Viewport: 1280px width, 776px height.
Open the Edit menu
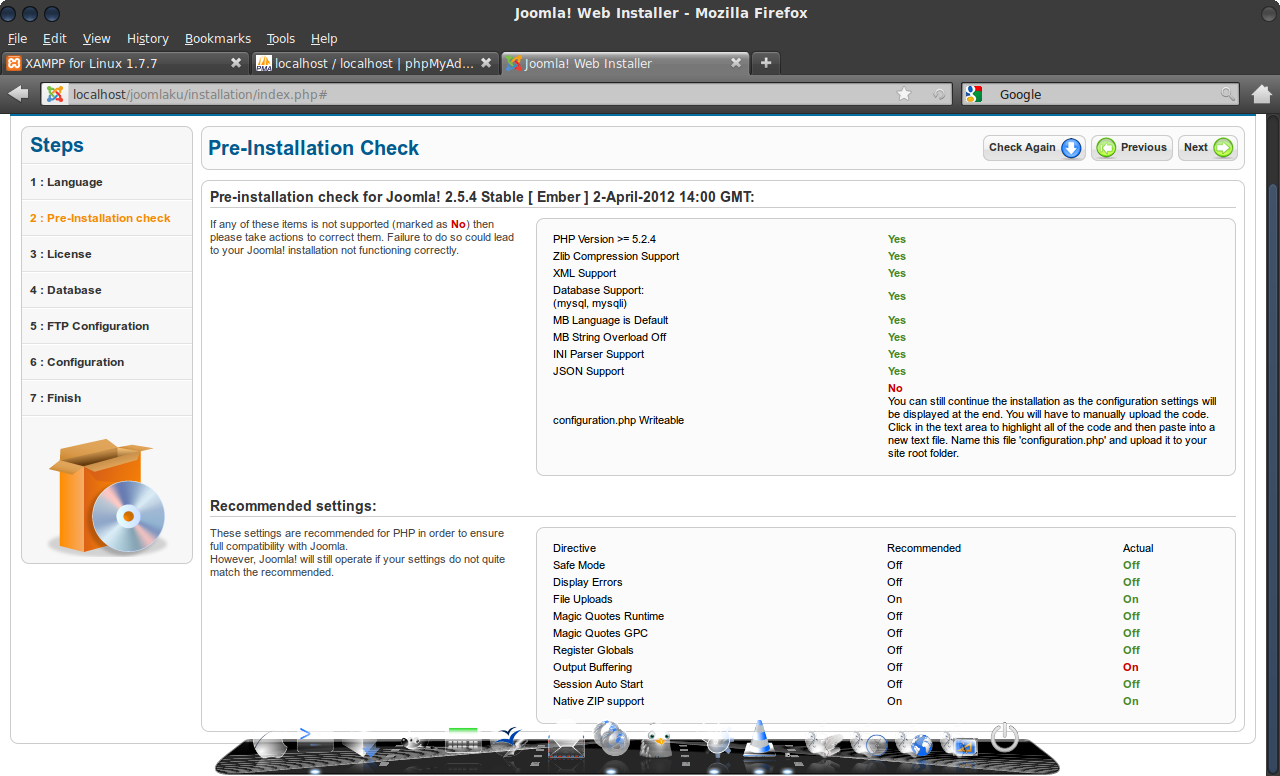pos(54,38)
